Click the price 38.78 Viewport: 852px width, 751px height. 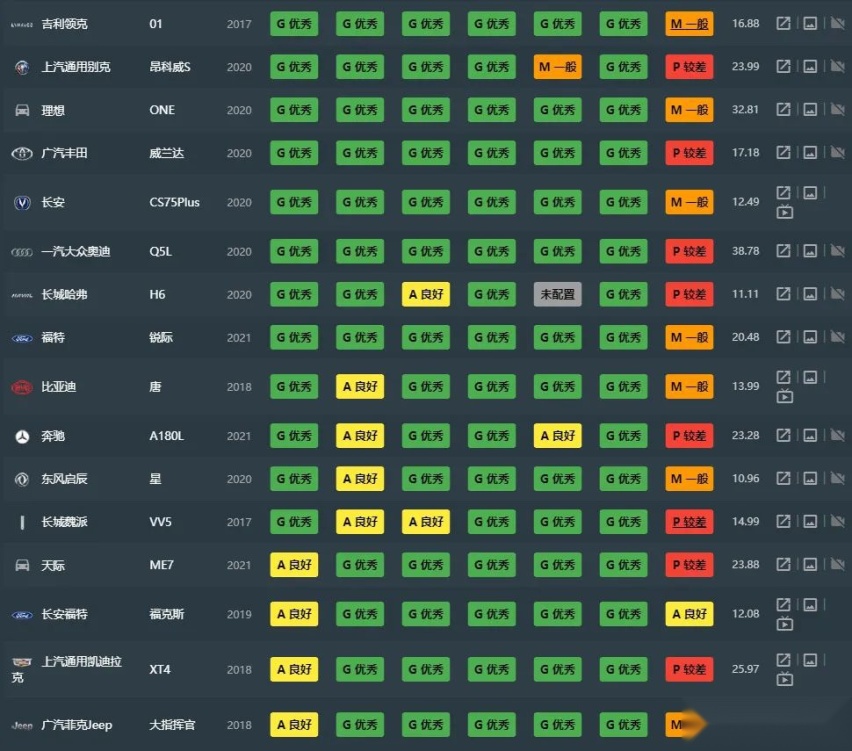[x=746, y=251]
